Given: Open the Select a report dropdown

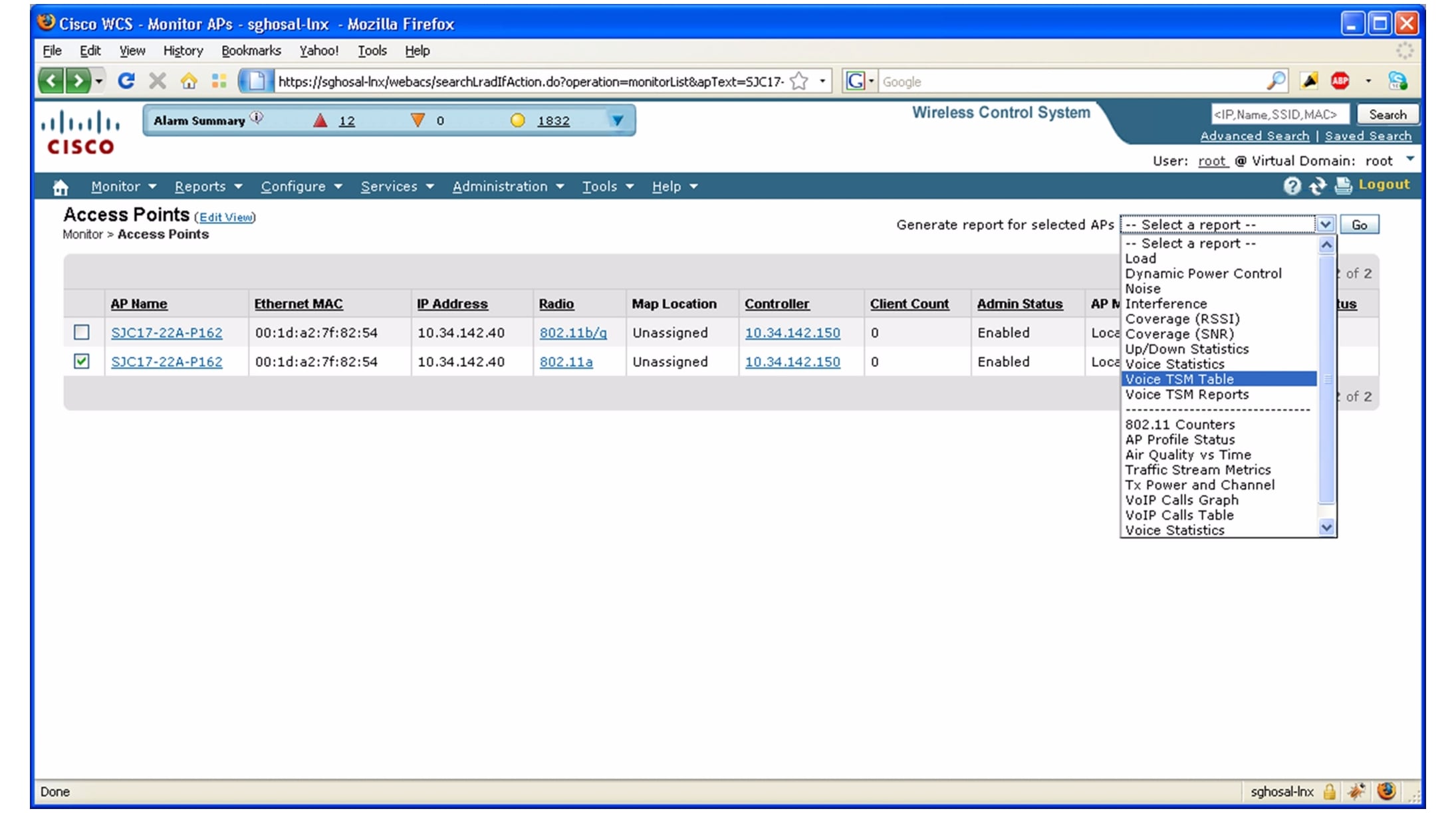Looking at the screenshot, I should tap(1326, 224).
